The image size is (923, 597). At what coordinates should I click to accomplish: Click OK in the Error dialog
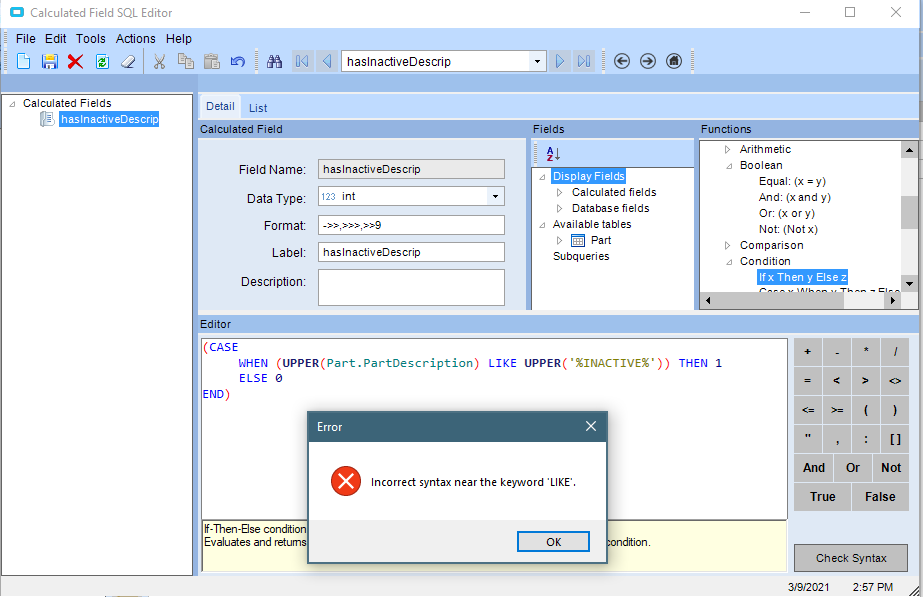(553, 542)
